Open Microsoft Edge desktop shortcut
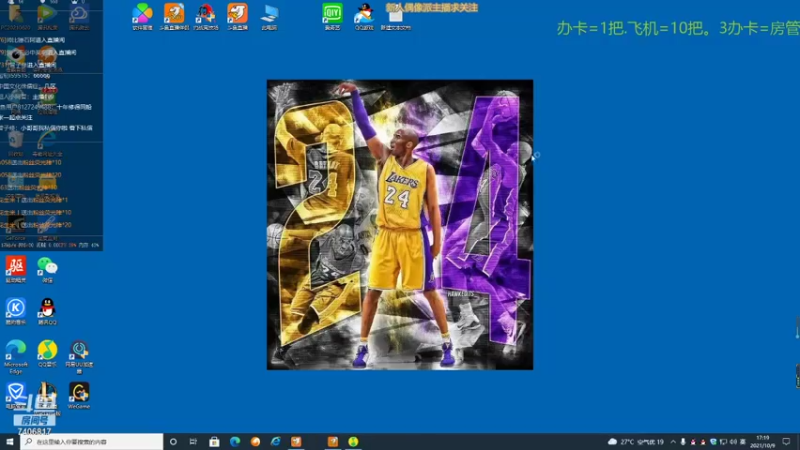Image resolution: width=800 pixels, height=450 pixels. (x=16, y=357)
